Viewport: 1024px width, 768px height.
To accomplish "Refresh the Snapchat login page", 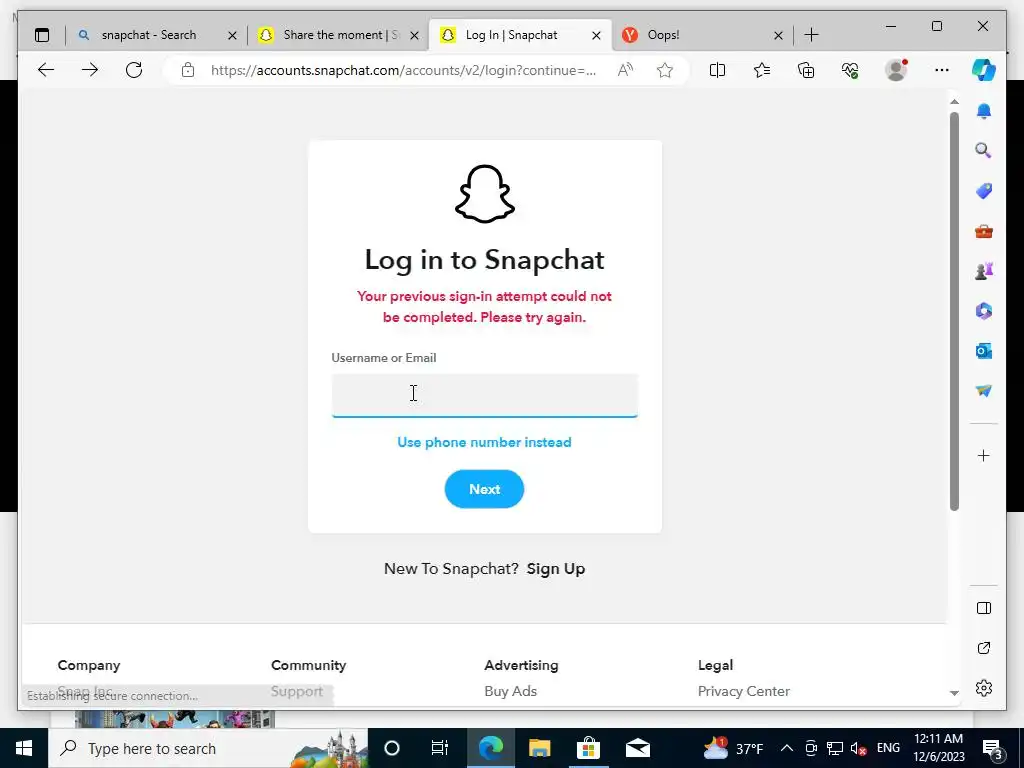I will pos(134,70).
